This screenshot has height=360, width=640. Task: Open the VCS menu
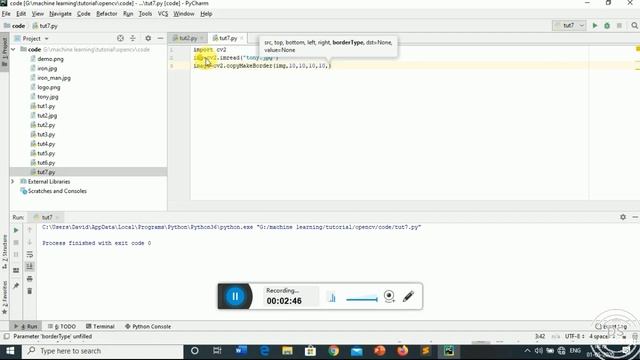coord(163,13)
